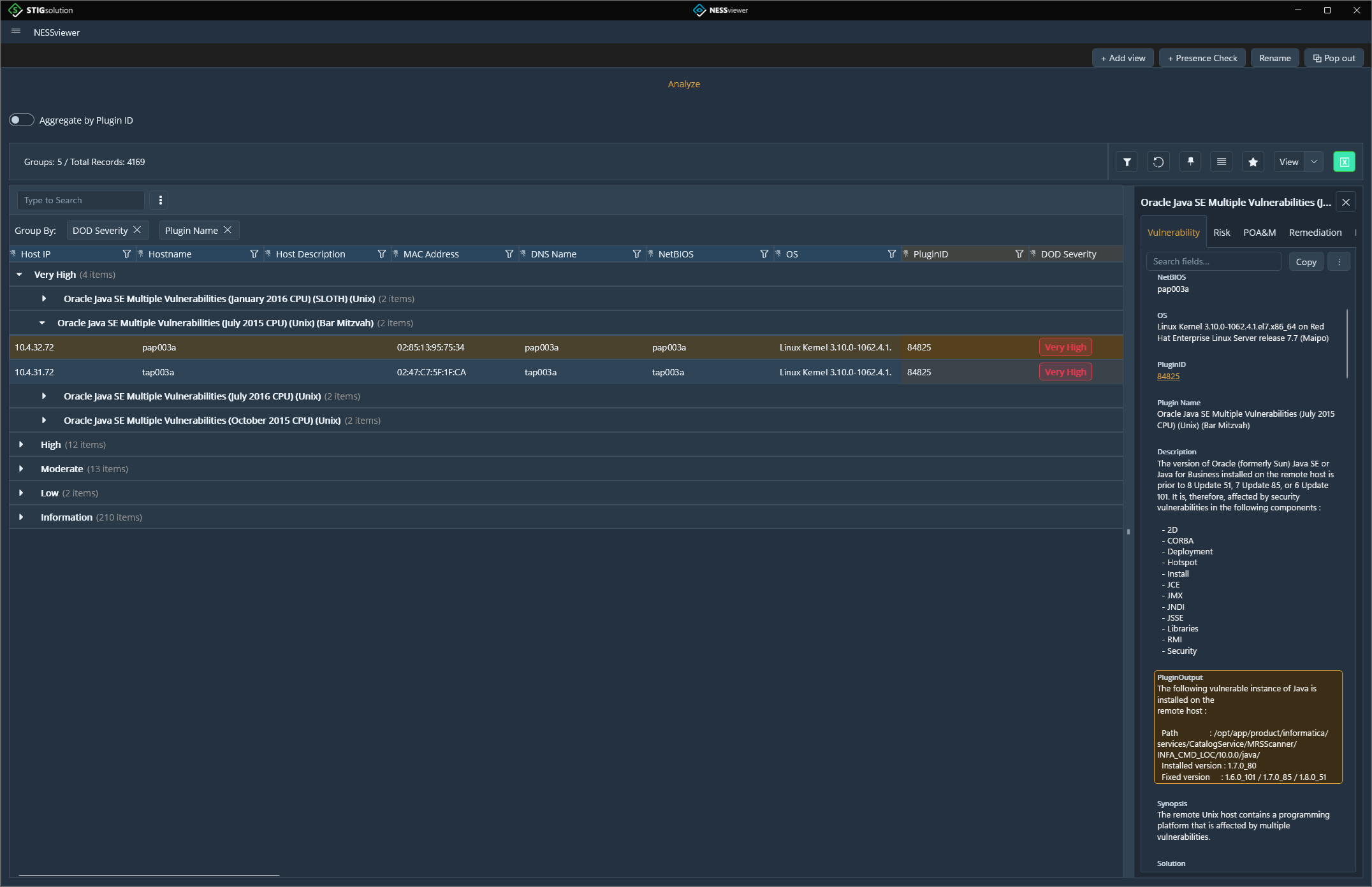
Task: Expand the Information severity group
Action: [21, 517]
